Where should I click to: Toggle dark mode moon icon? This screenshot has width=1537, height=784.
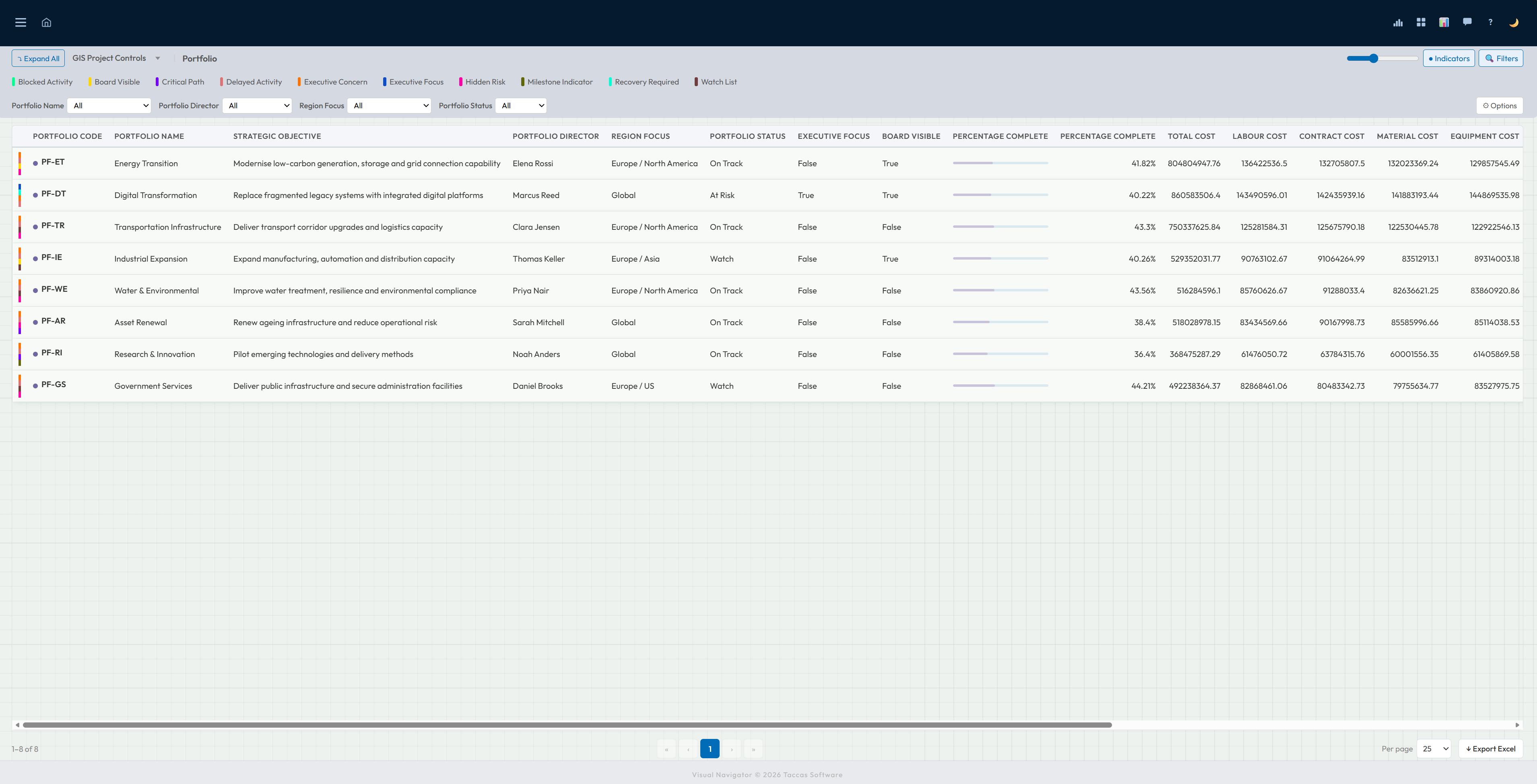1514,23
